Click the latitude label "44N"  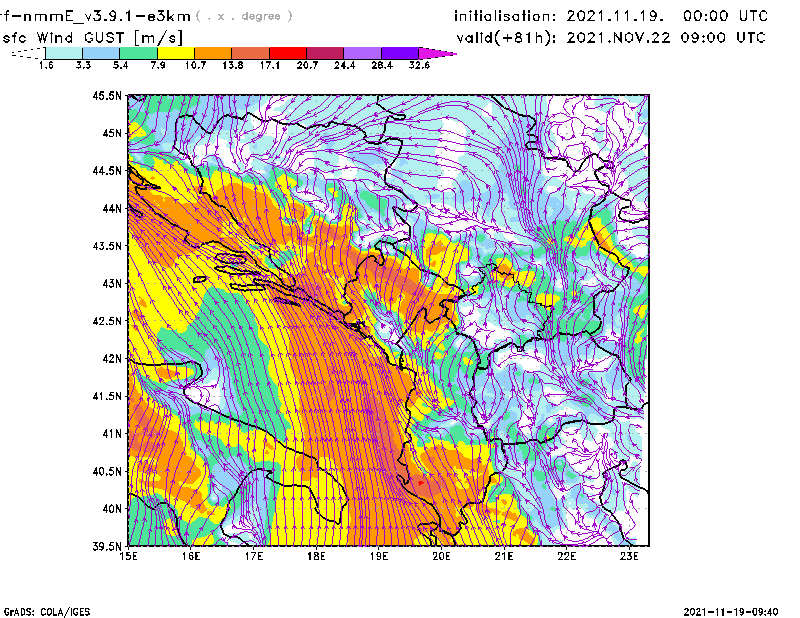(x=112, y=208)
